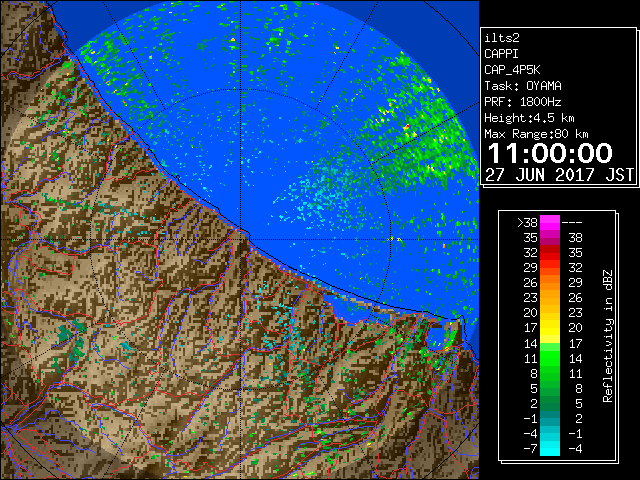Click the yellow 17-20 dBZ legend swatch
Screen dimensions: 640x480
pyautogui.click(x=550, y=328)
